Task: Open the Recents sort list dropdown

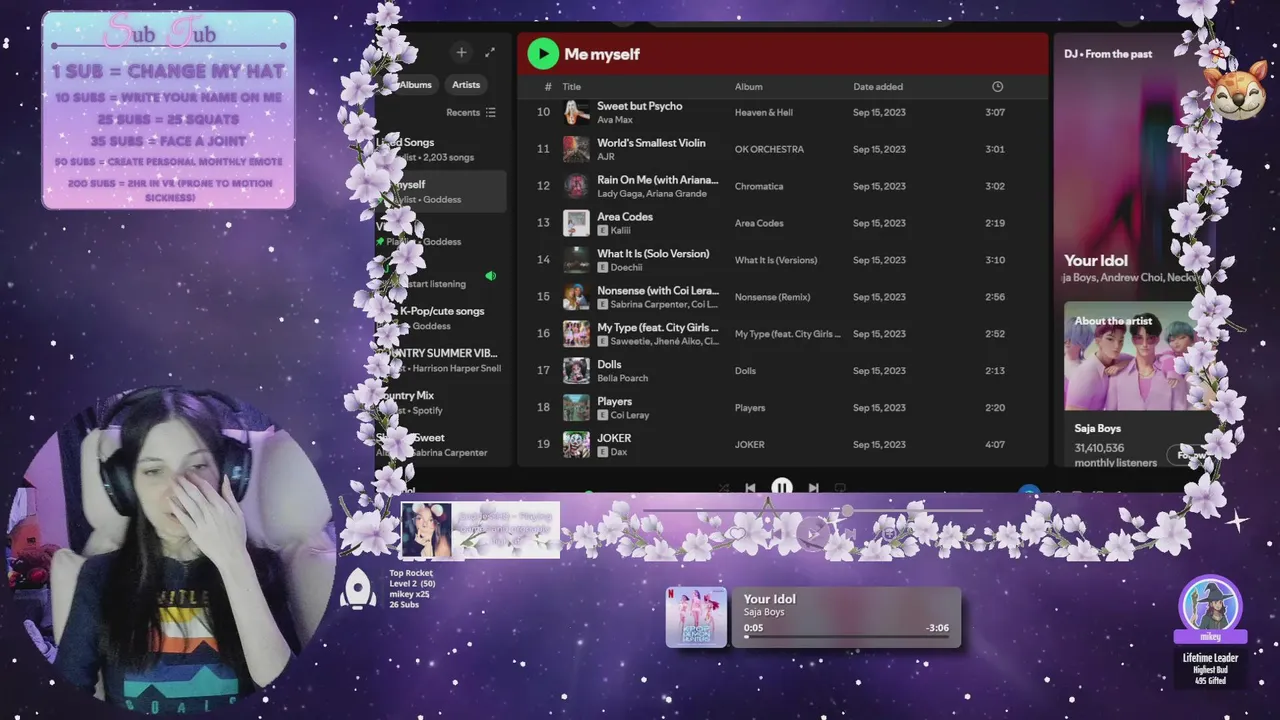Action: pos(471,113)
